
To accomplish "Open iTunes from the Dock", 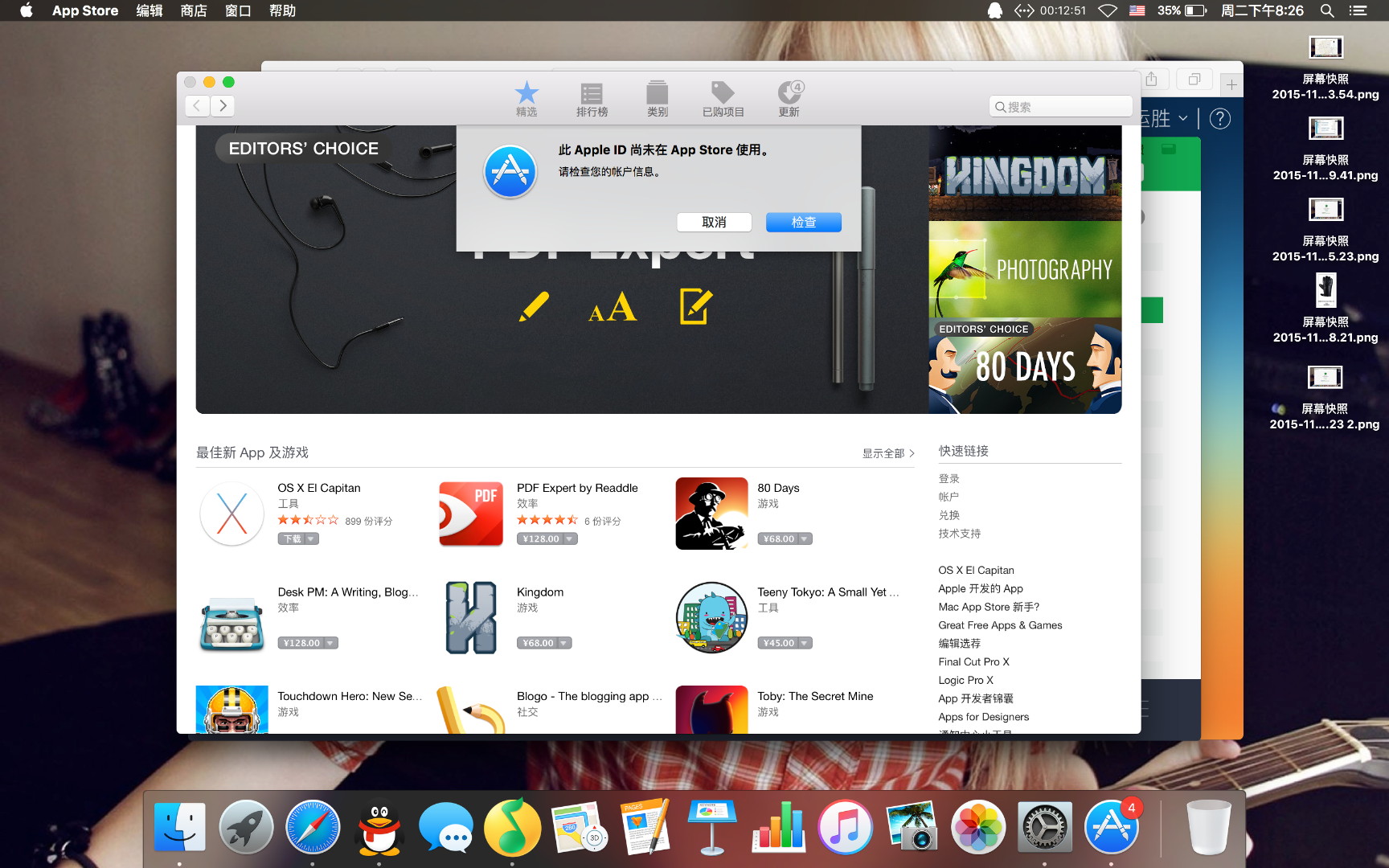I will [845, 827].
